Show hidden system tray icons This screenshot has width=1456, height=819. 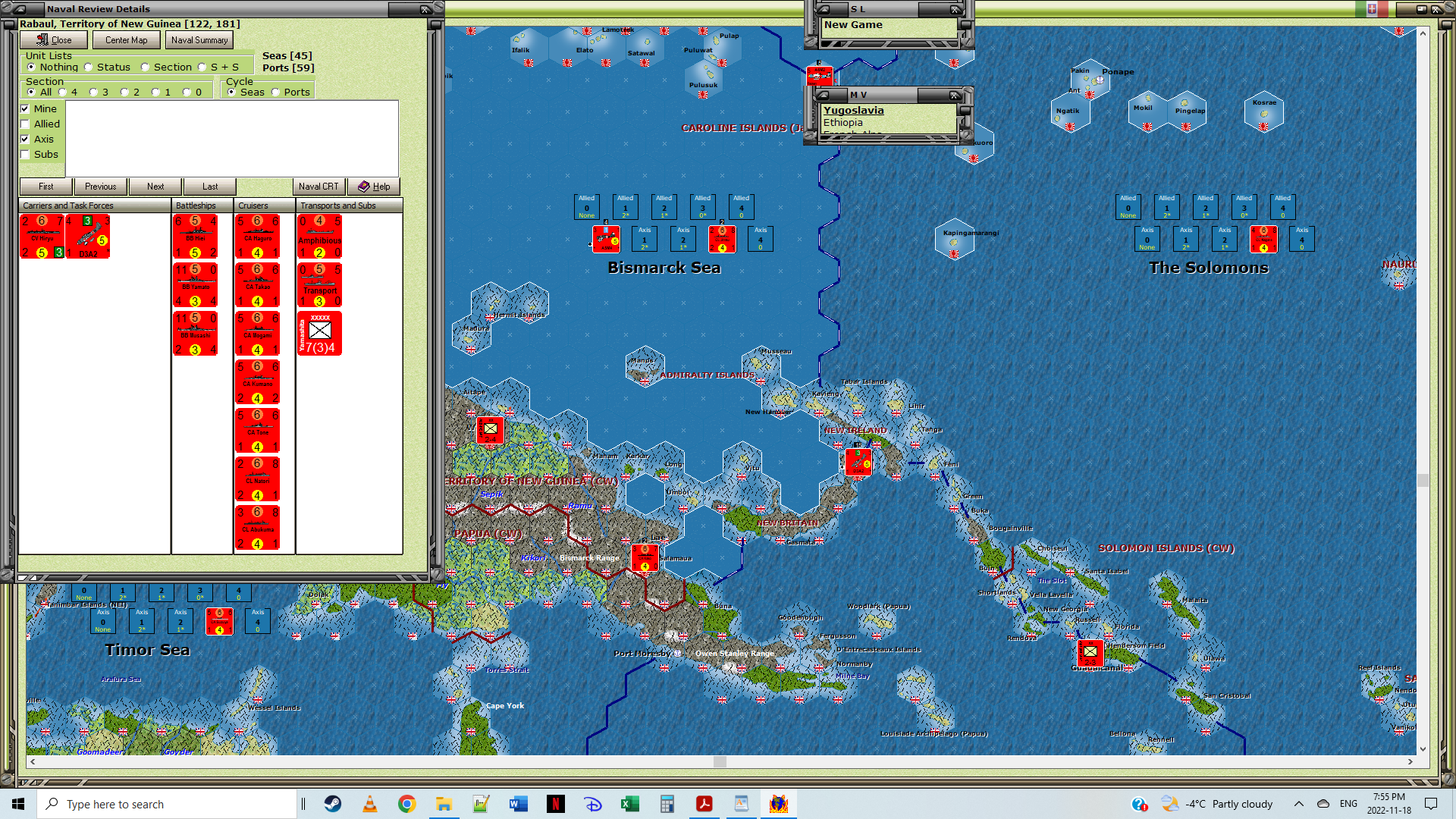(x=1298, y=804)
